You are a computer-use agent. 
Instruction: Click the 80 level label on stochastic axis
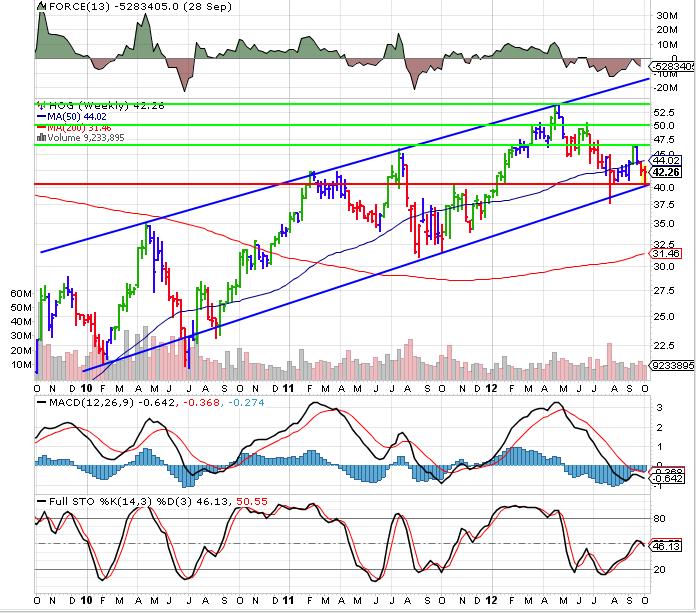coord(660,518)
